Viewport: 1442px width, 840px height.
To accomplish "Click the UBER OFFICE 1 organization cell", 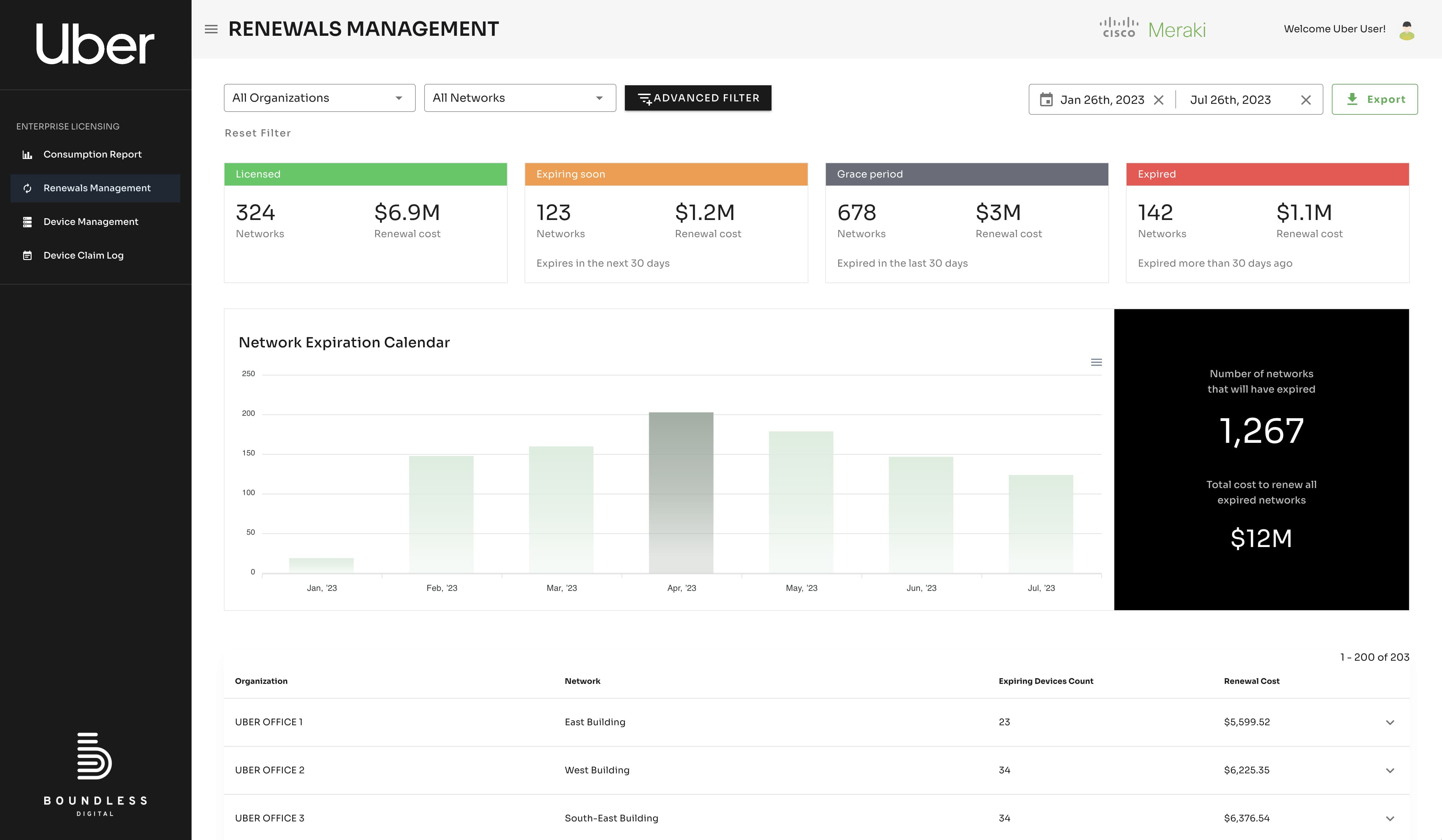I will click(269, 722).
